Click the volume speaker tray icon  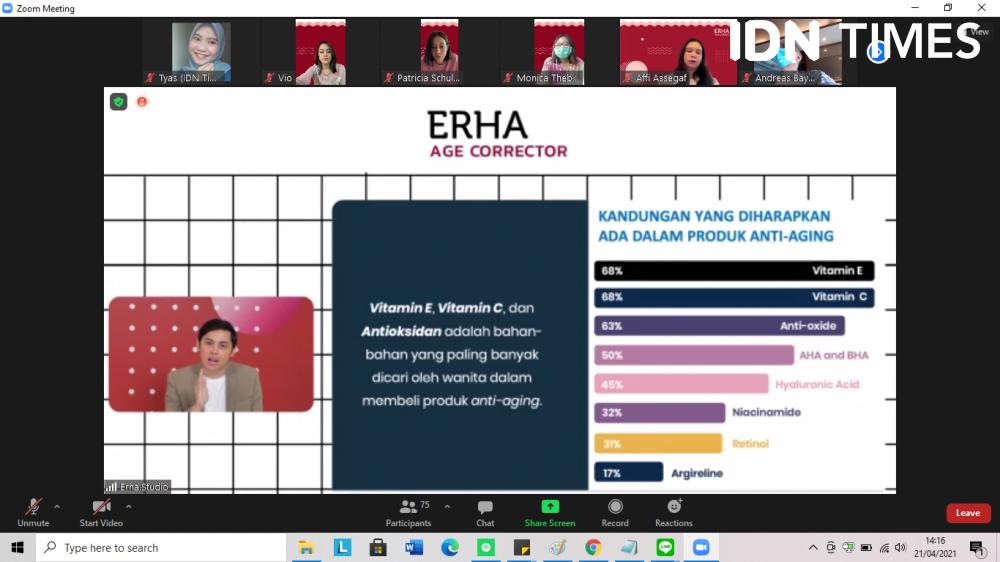point(901,547)
